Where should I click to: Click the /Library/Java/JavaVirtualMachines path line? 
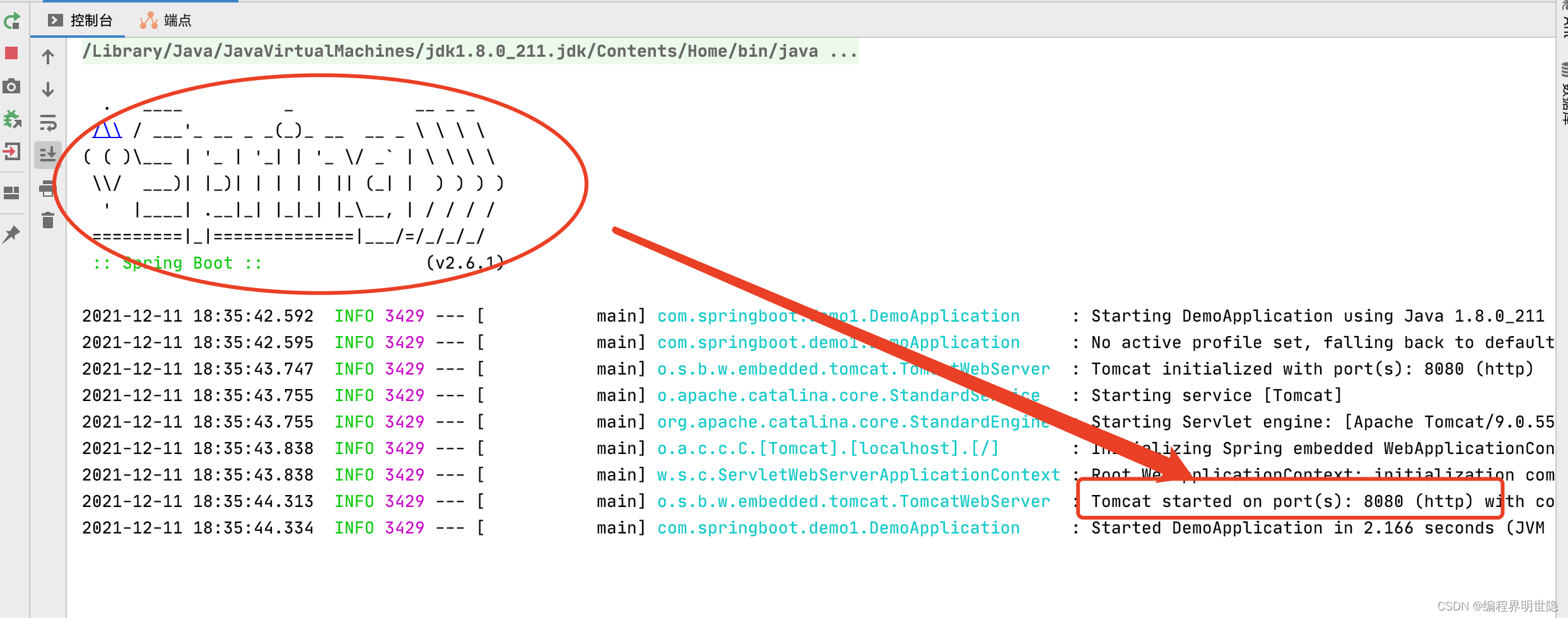(x=470, y=52)
